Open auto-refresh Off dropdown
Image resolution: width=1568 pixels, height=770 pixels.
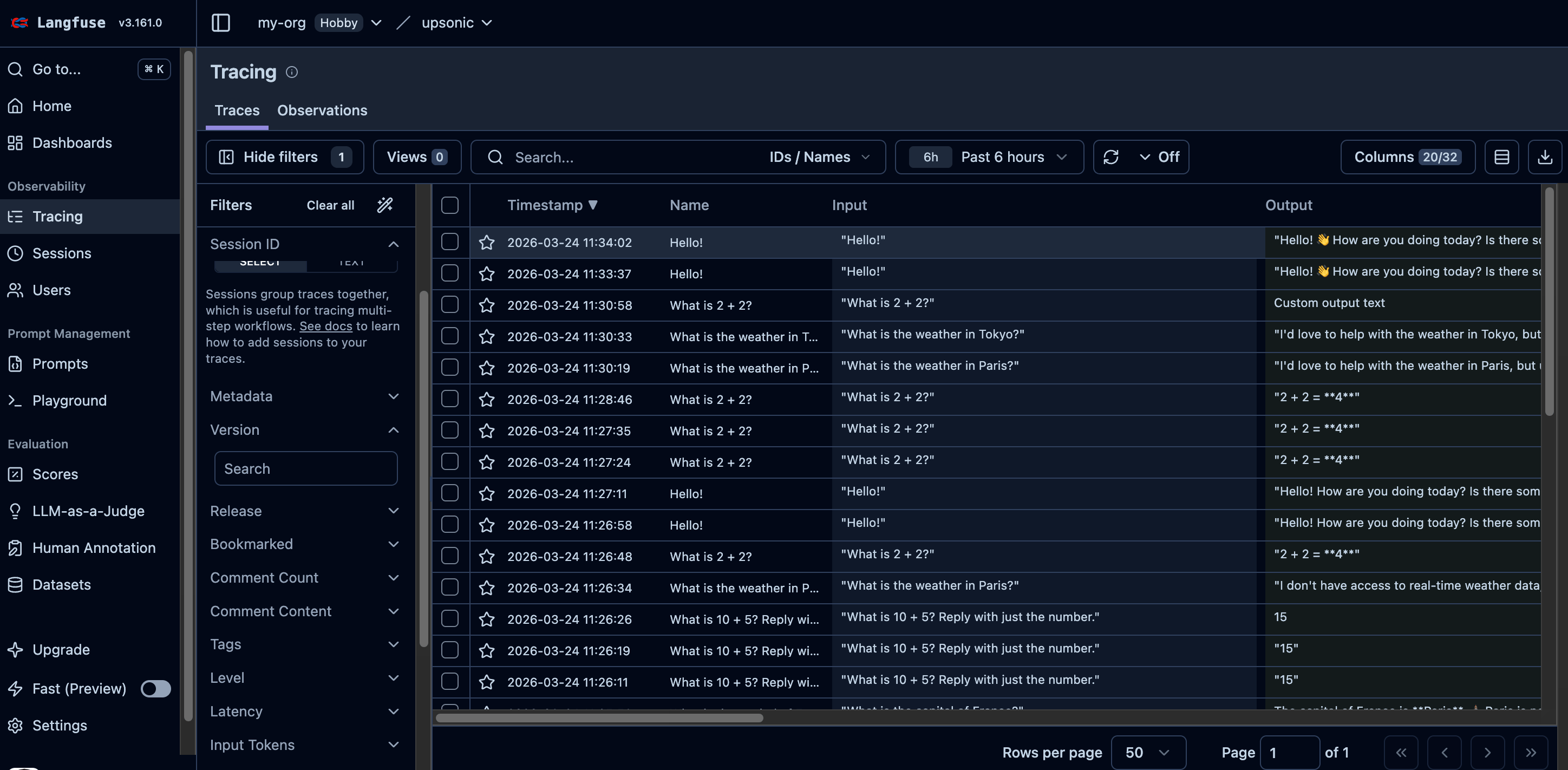pyautogui.click(x=1160, y=157)
